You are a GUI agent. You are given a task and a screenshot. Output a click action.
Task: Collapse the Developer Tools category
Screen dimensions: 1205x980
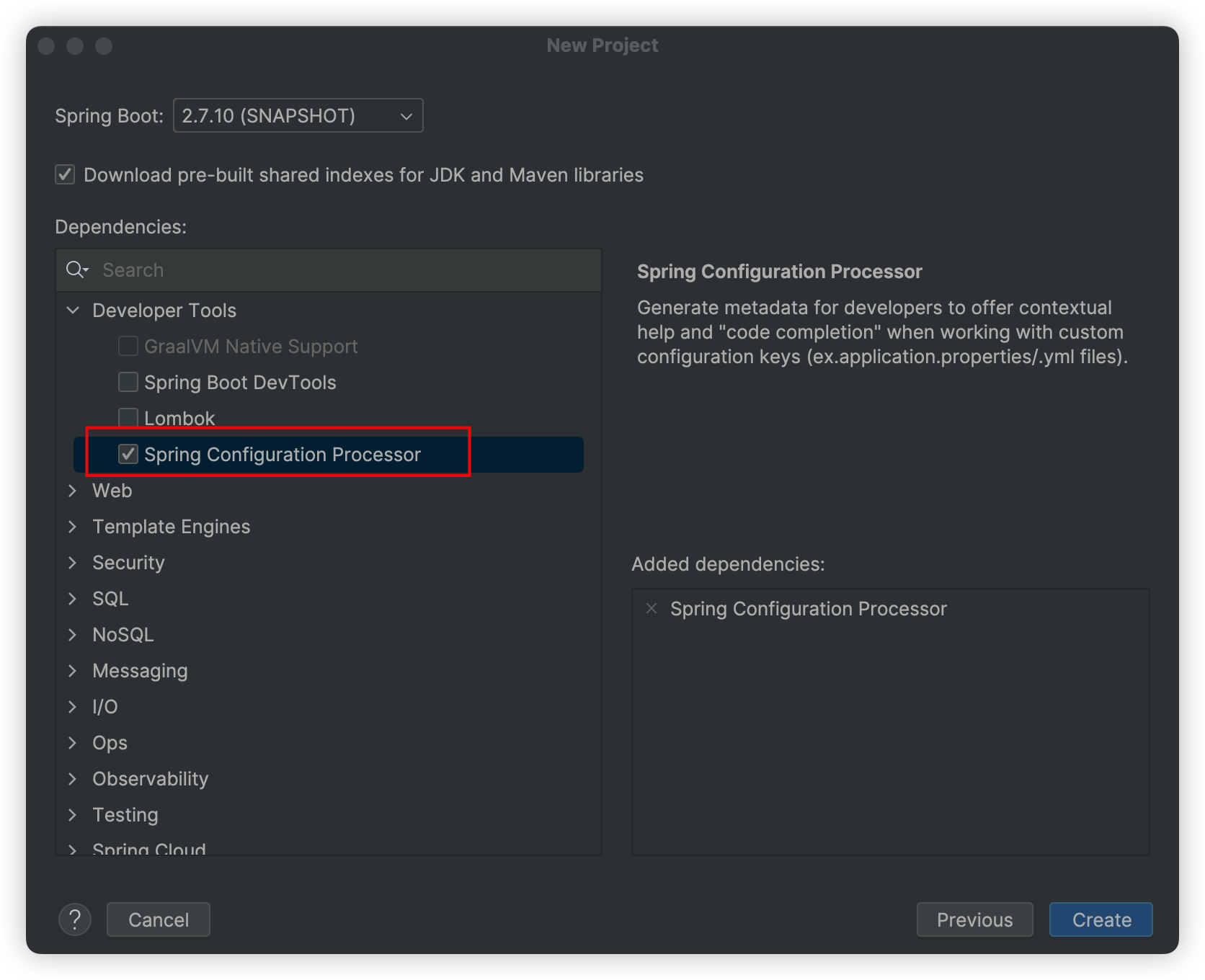pyautogui.click(x=73, y=311)
